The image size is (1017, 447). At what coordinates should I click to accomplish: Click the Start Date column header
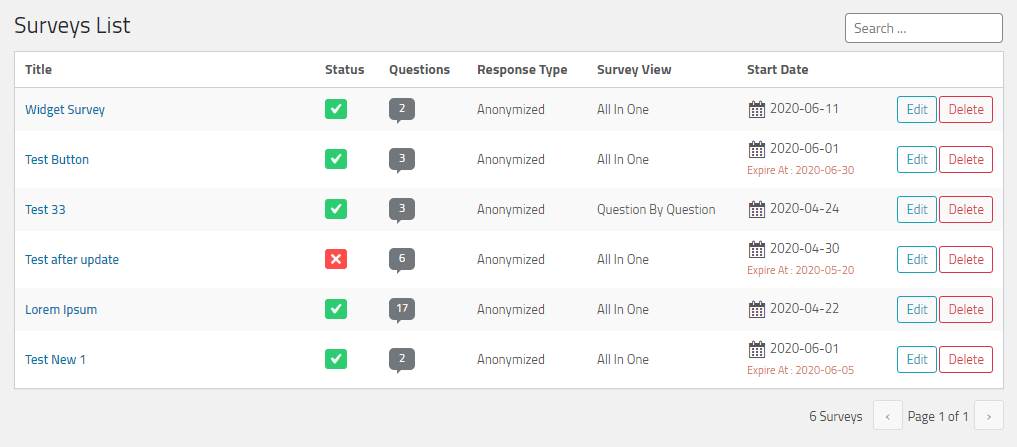(x=777, y=70)
